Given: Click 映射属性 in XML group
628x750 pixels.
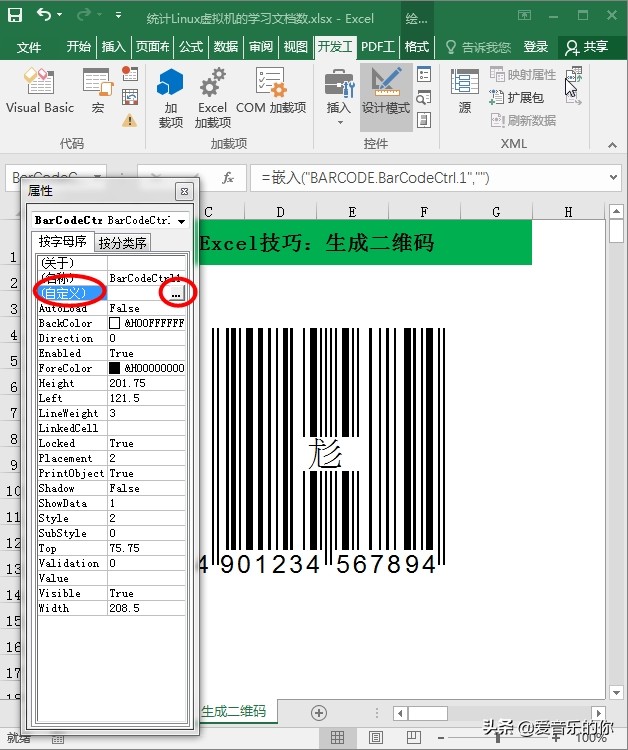Looking at the screenshot, I should 523,75.
